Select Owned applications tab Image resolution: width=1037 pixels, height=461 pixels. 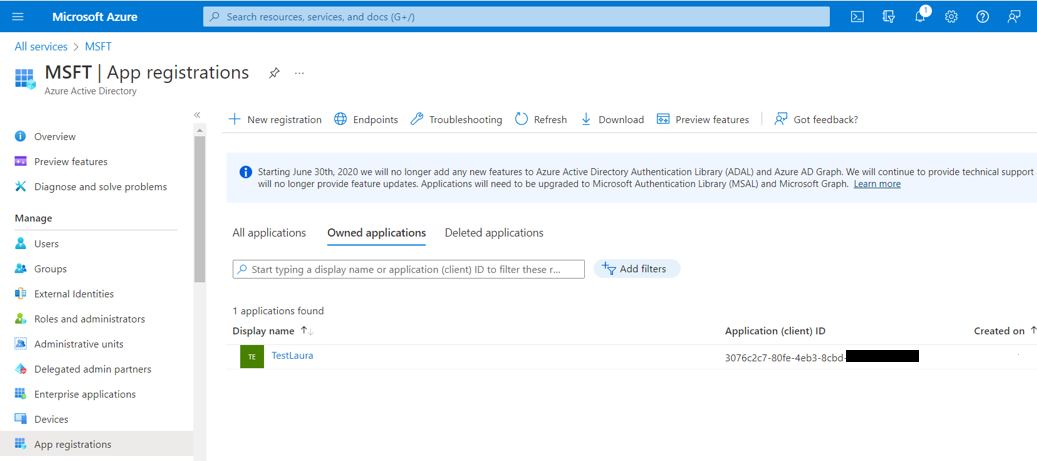[x=376, y=233]
